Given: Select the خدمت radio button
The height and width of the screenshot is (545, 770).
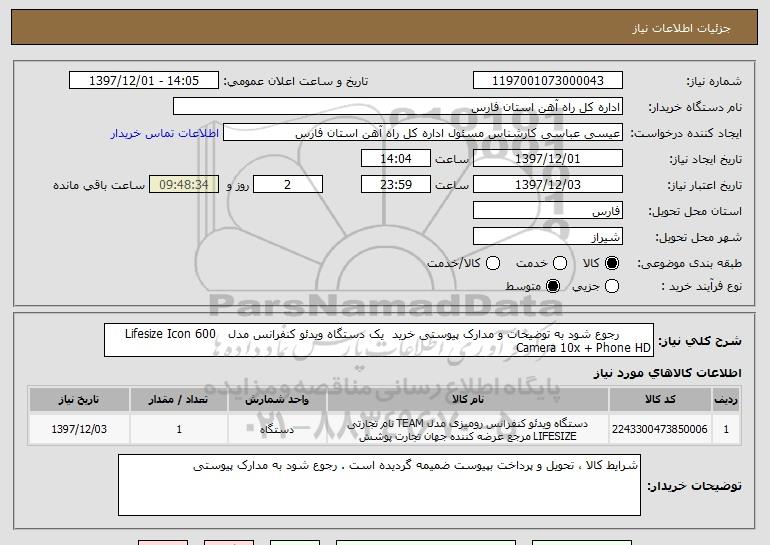Looking at the screenshot, I should point(560,263).
